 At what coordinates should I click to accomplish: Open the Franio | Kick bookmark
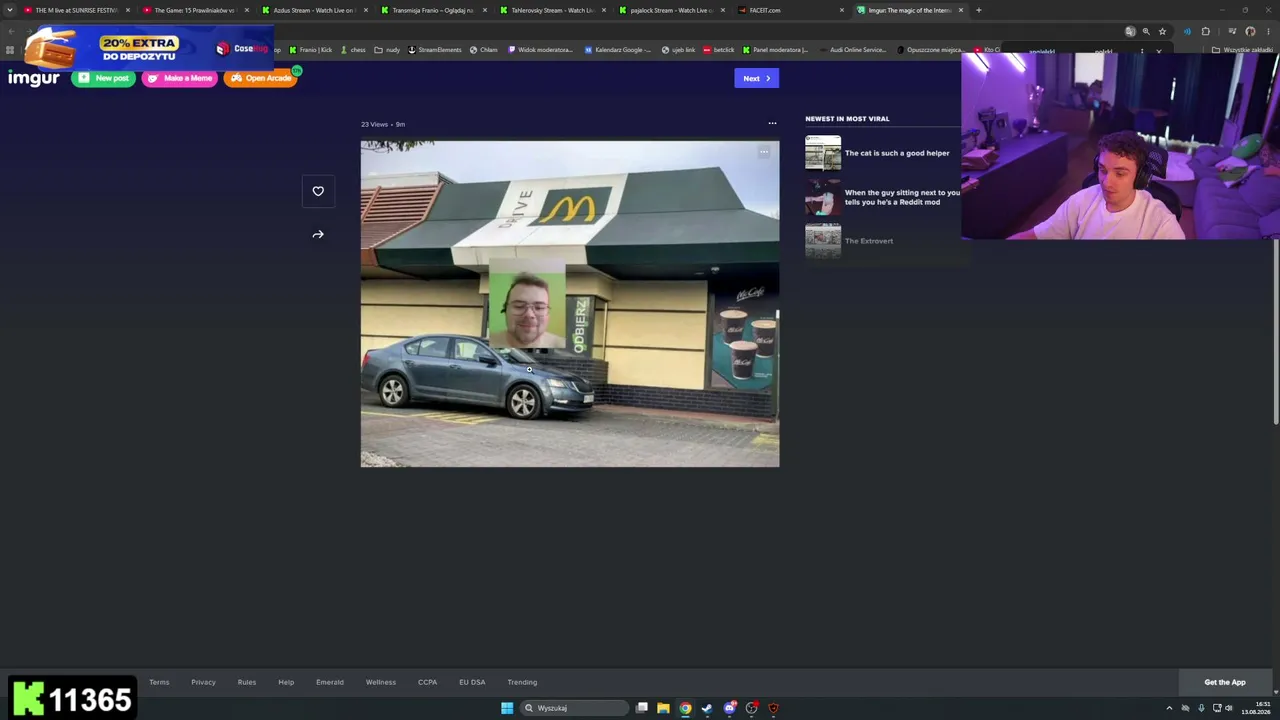[x=311, y=50]
